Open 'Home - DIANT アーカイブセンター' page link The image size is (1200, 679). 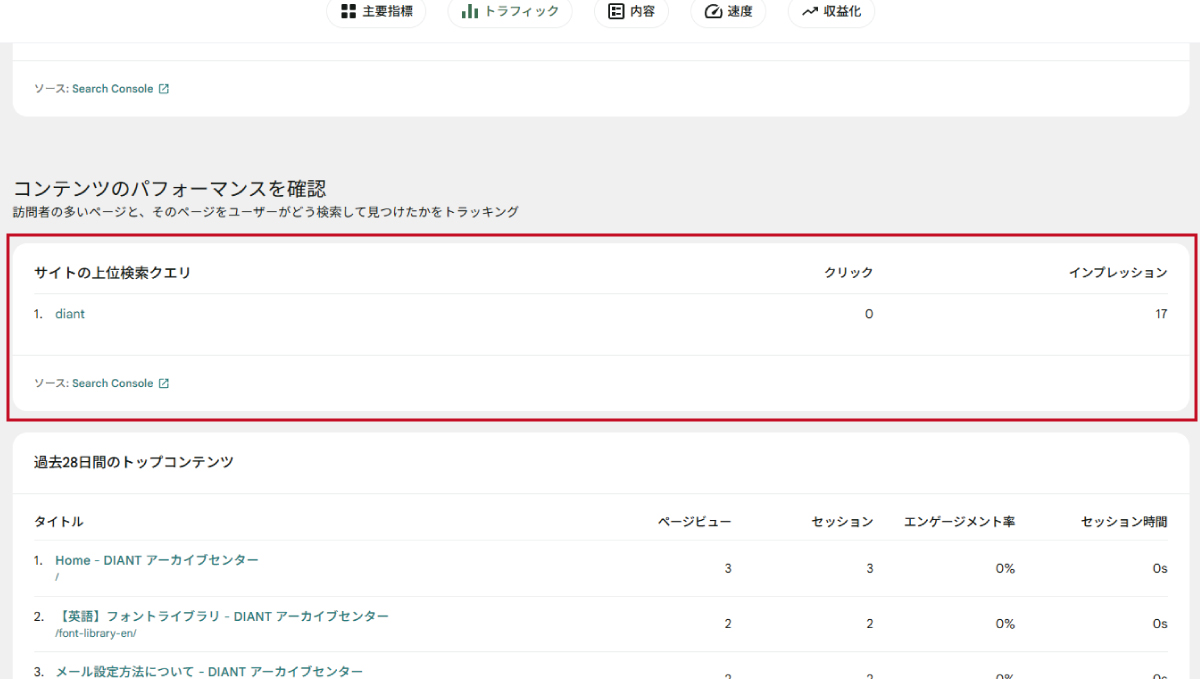pos(156,560)
